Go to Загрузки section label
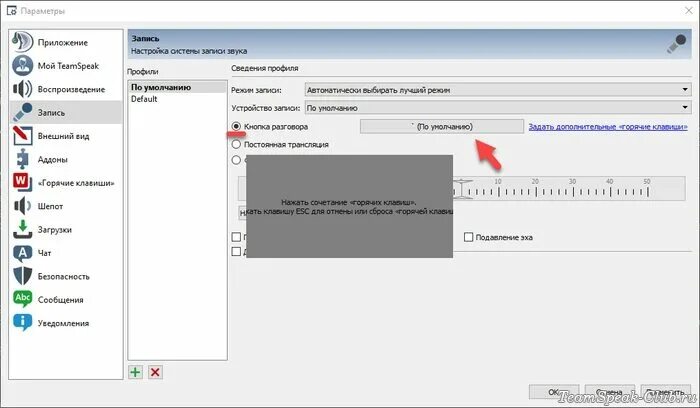Screen dimensions: 700x408 point(54,229)
